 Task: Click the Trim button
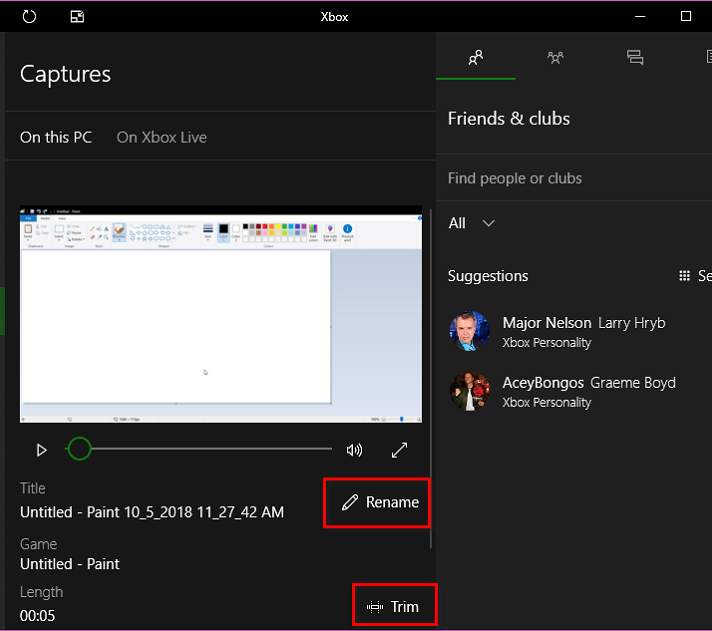pyautogui.click(x=394, y=606)
